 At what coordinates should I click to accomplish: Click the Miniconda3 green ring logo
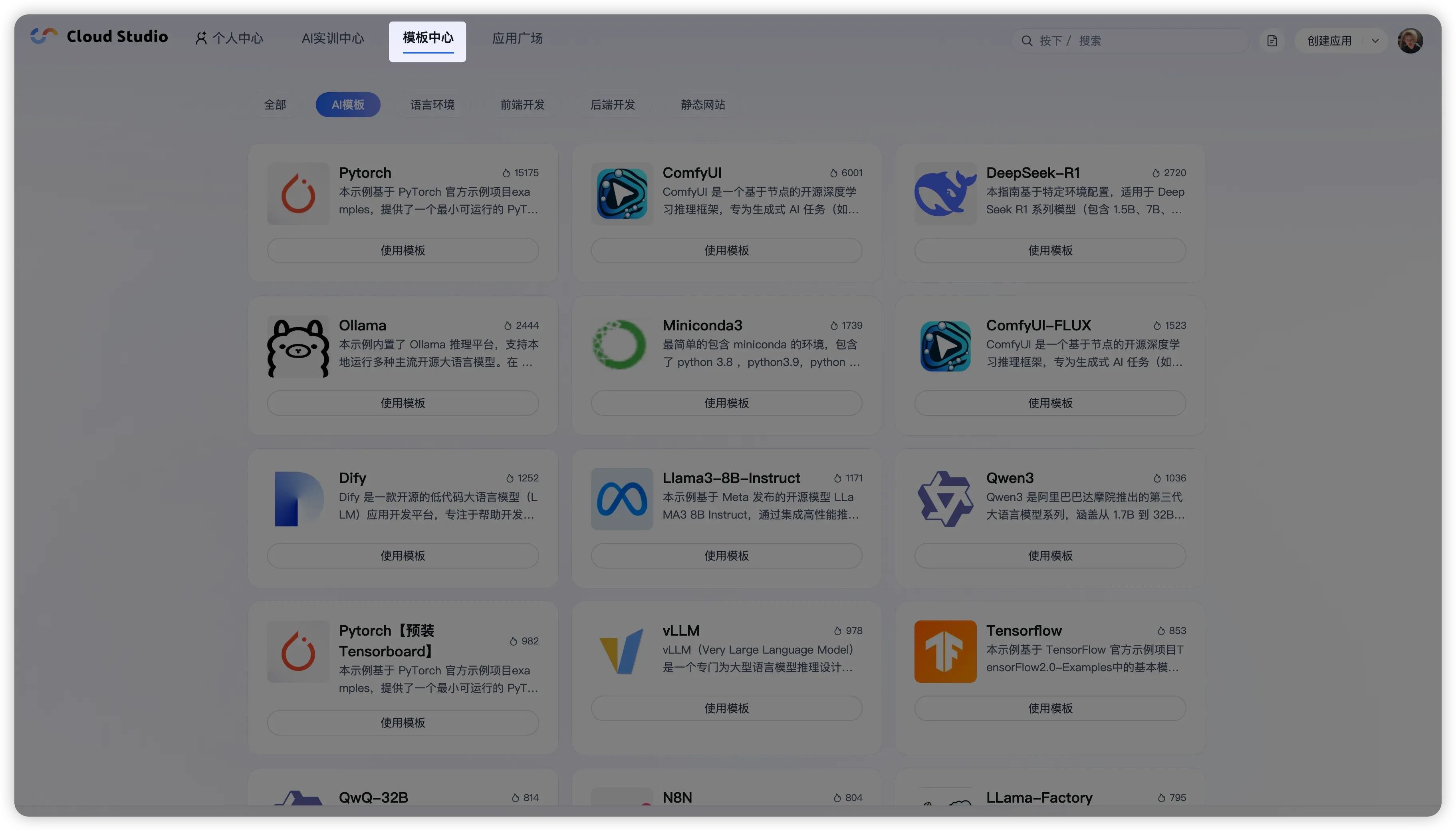pos(621,345)
